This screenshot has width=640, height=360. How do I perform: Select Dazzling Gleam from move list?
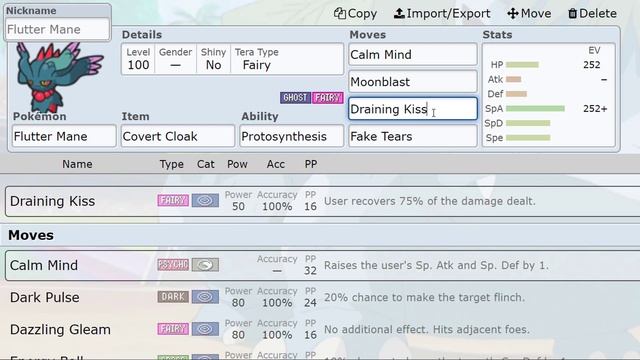point(322,330)
